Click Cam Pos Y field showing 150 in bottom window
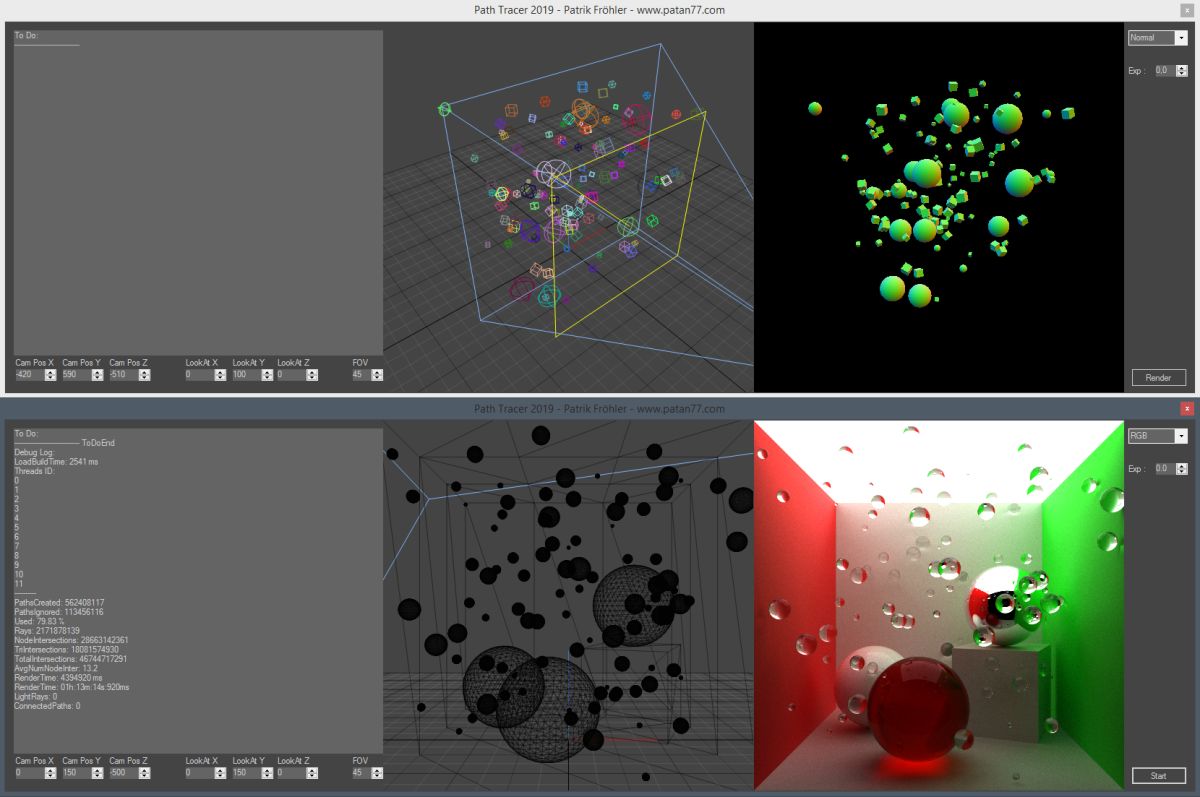1200x797 pixels. tap(76, 773)
